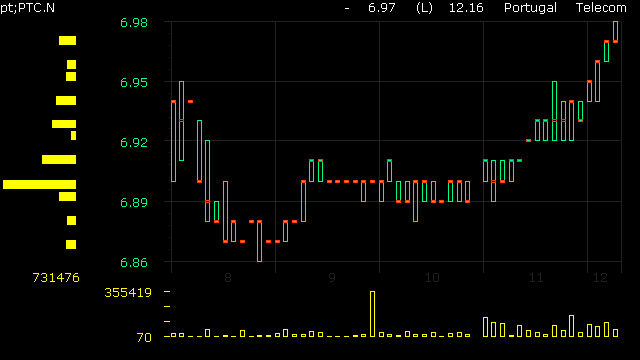This screenshot has width=640, height=360.
Task: Click the 6.95 price axis label
Action: click(134, 83)
